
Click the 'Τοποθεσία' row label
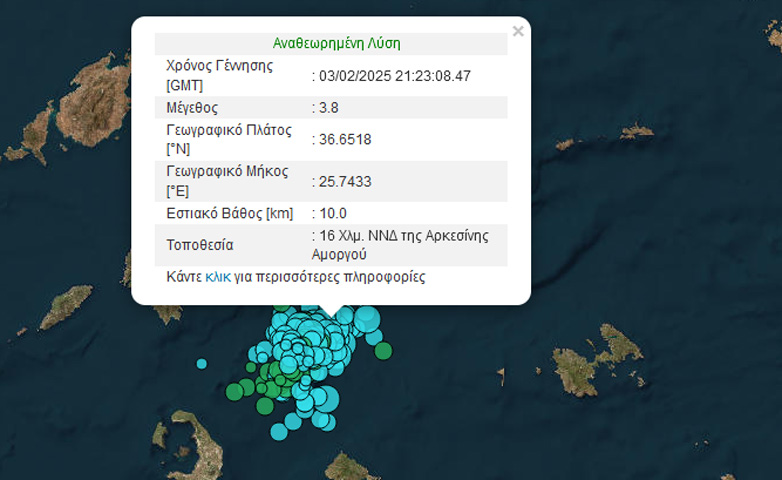click(x=200, y=245)
